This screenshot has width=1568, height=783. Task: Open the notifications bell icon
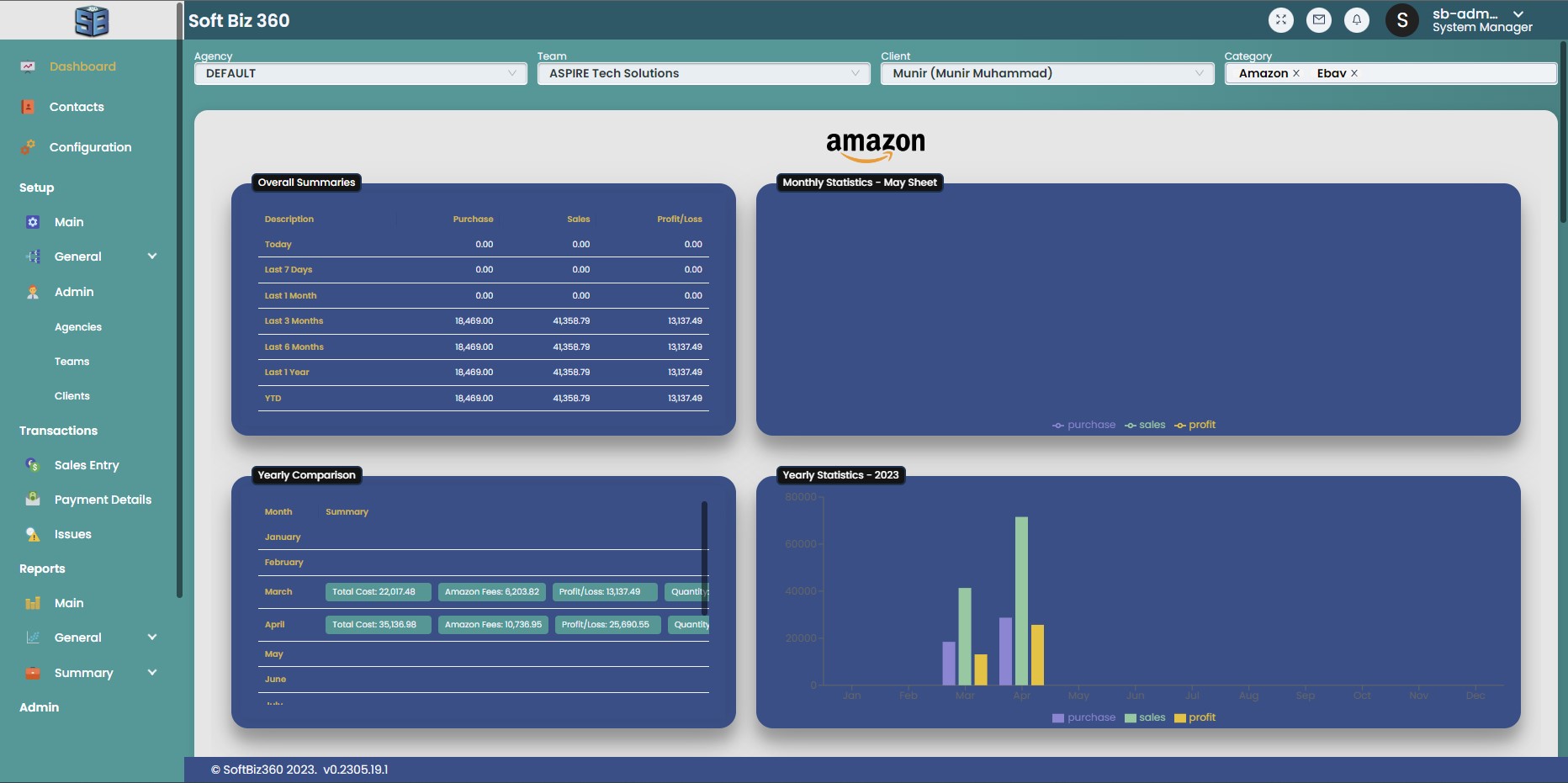tap(1356, 20)
